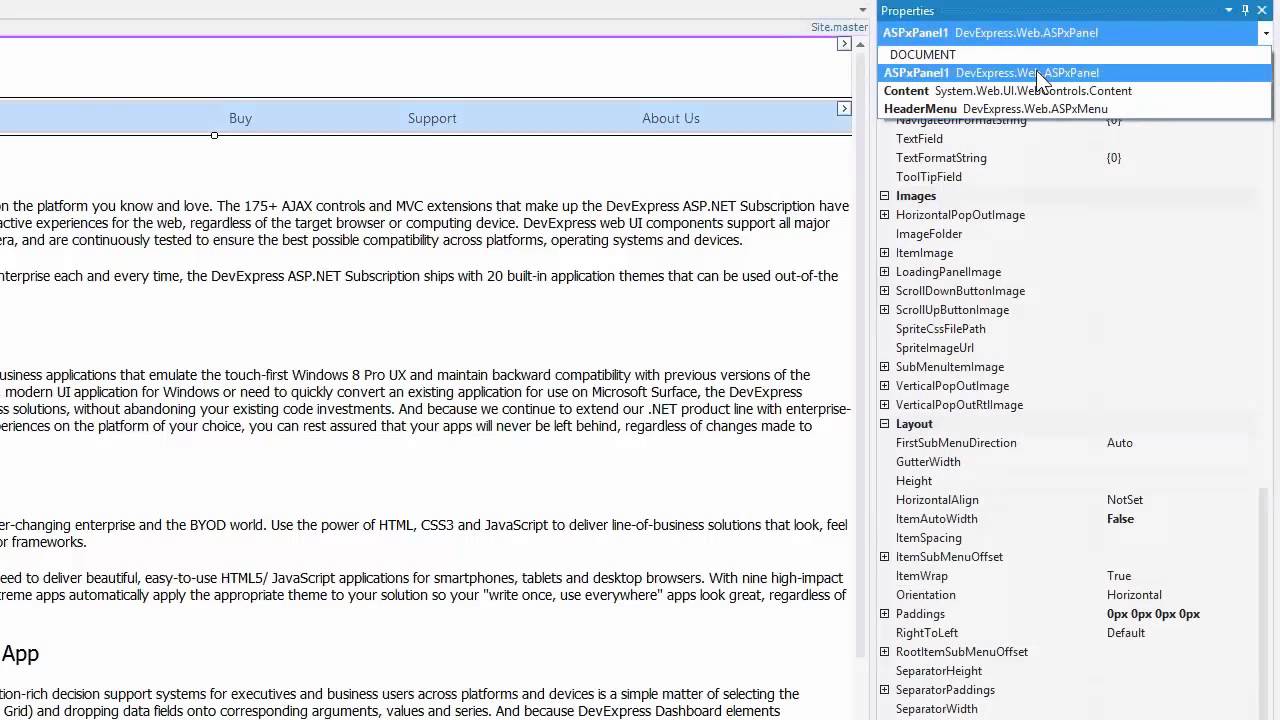
Task: Expand LoadingPanelImage property
Action: (x=884, y=272)
